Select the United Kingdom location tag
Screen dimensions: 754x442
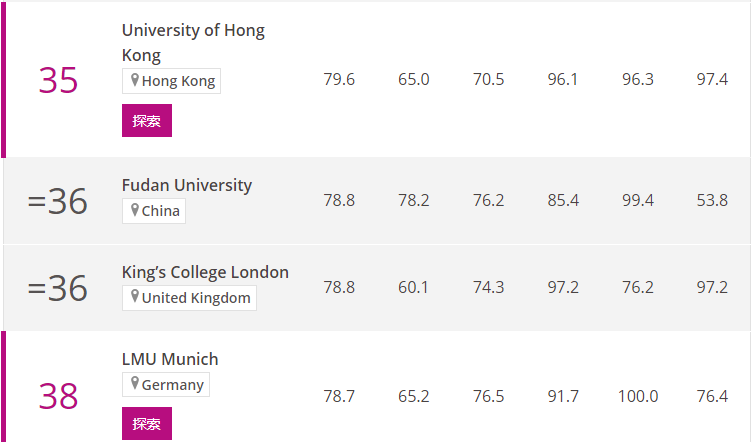point(189,298)
